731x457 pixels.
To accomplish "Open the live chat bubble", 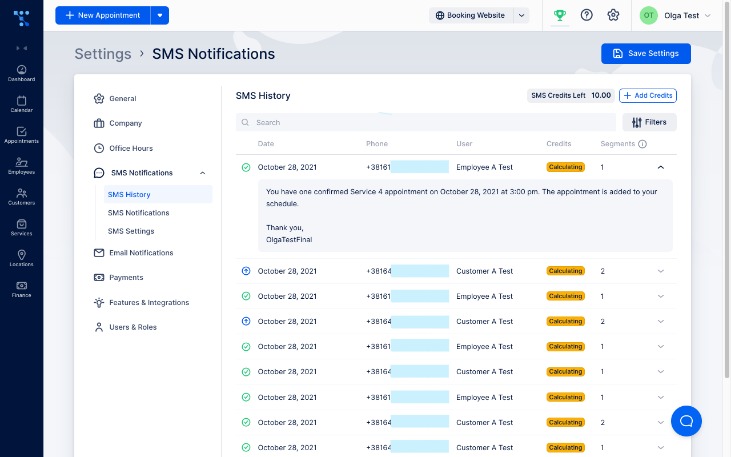I will point(686,421).
